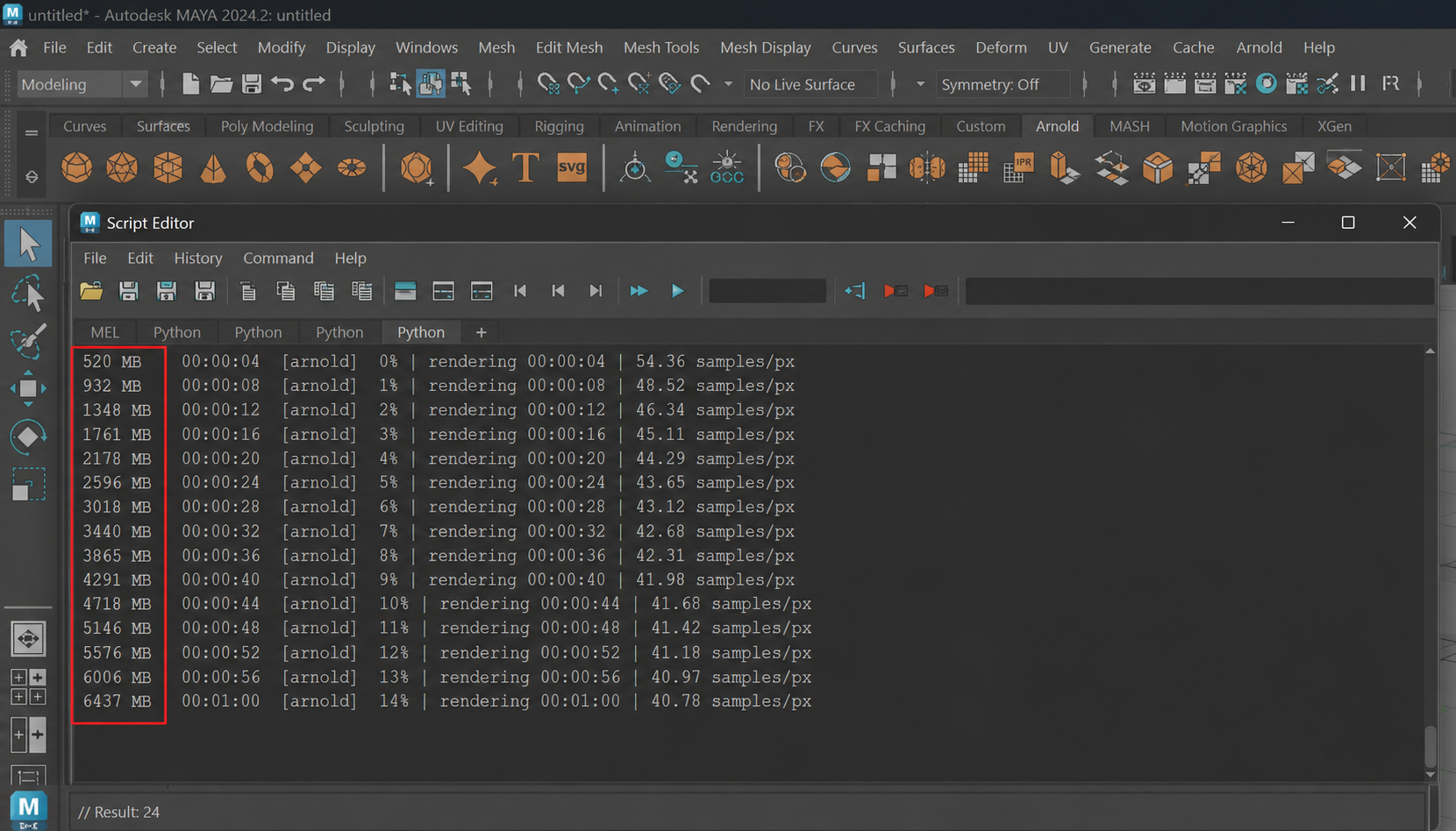Image resolution: width=1456 pixels, height=831 pixels.
Task: Open the Cache main menu
Action: click(x=1193, y=47)
